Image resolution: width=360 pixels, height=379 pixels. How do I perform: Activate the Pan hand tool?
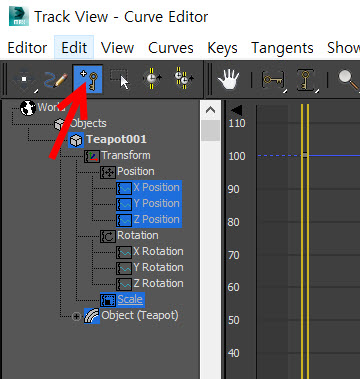tap(228, 80)
